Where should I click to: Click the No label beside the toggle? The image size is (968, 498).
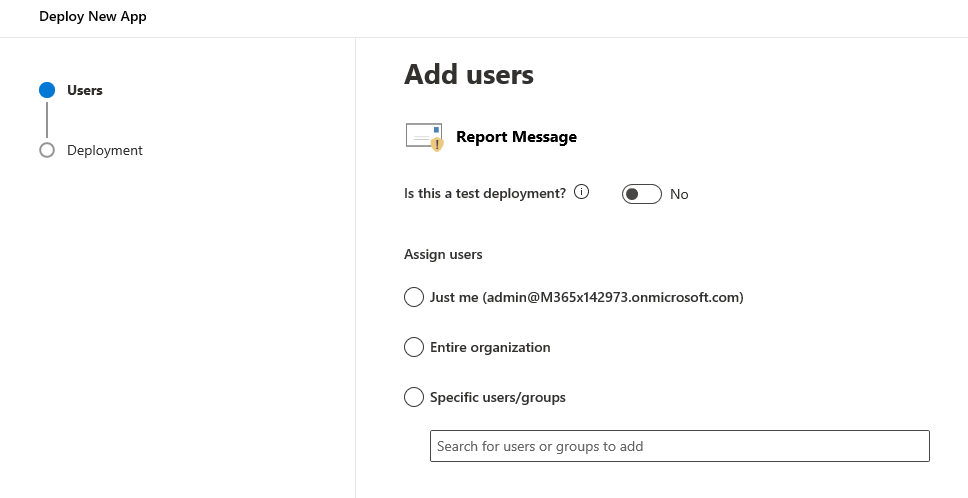point(679,194)
